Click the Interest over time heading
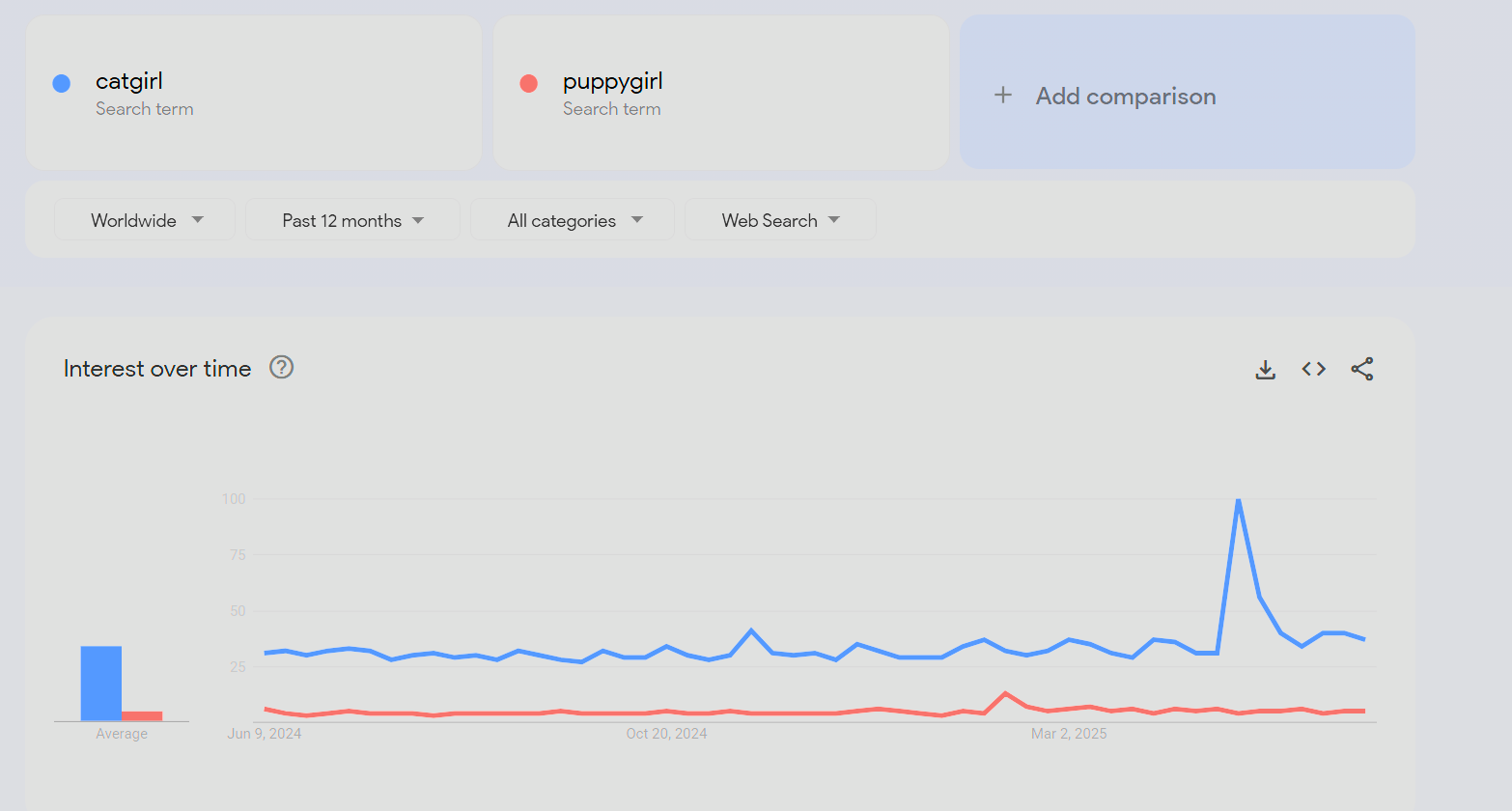This screenshot has height=811, width=1512. [157, 369]
